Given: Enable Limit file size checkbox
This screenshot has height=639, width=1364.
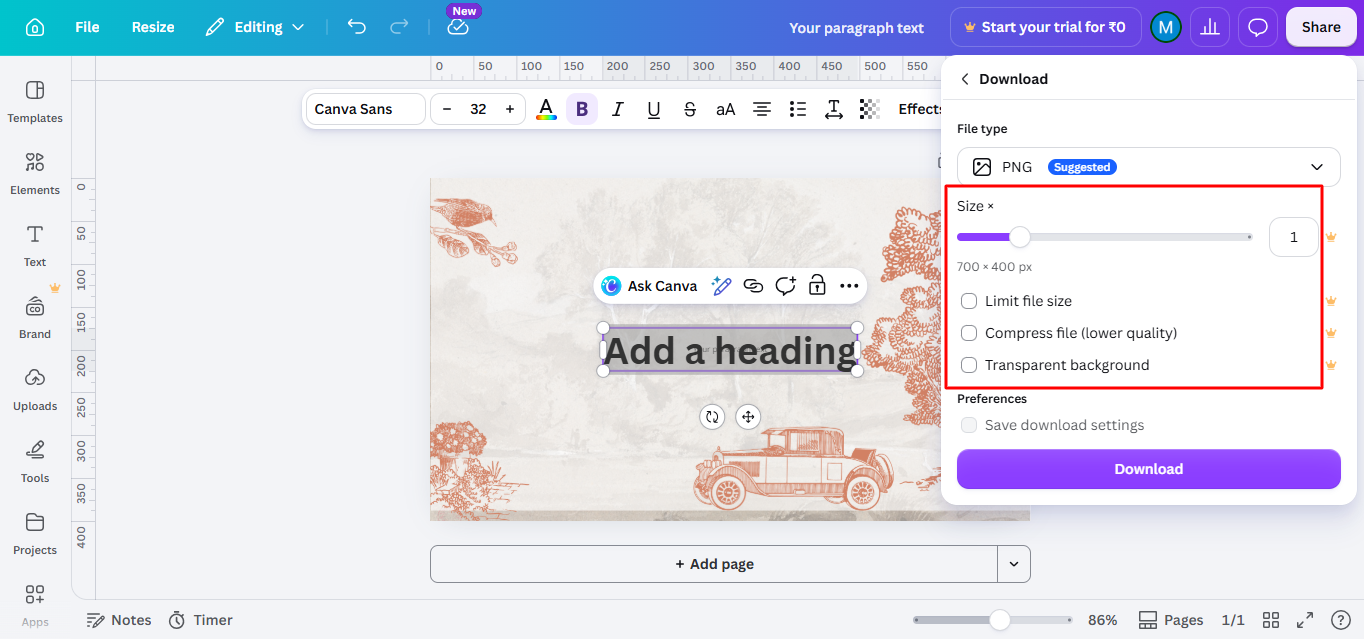Looking at the screenshot, I should (x=969, y=301).
